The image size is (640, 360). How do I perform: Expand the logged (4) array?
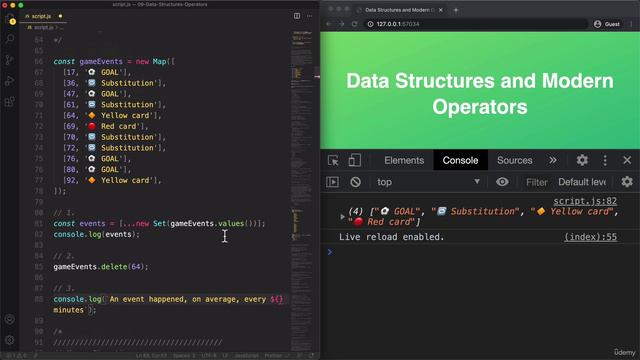pos(342,217)
